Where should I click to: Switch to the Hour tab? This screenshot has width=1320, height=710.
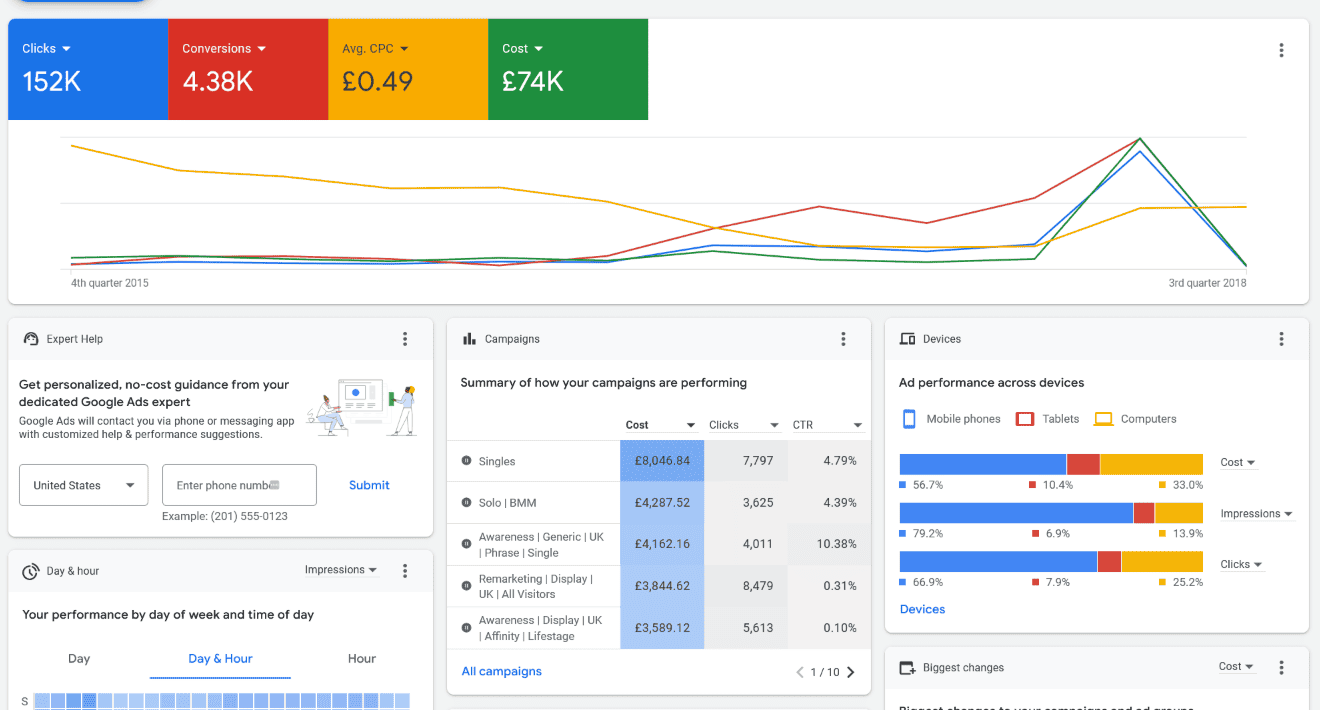click(x=362, y=658)
